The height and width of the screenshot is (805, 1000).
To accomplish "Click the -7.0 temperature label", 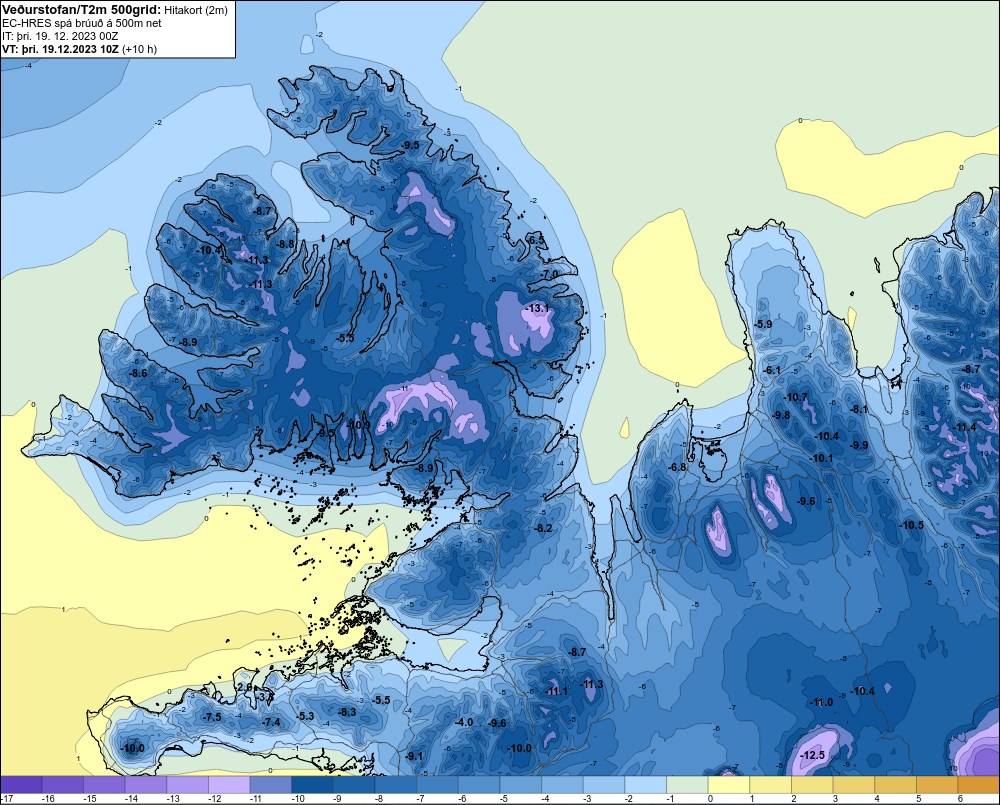I will click(549, 274).
